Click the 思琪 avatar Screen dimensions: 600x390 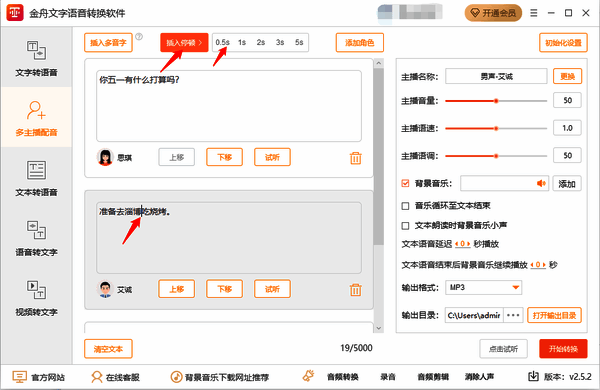coord(105,157)
